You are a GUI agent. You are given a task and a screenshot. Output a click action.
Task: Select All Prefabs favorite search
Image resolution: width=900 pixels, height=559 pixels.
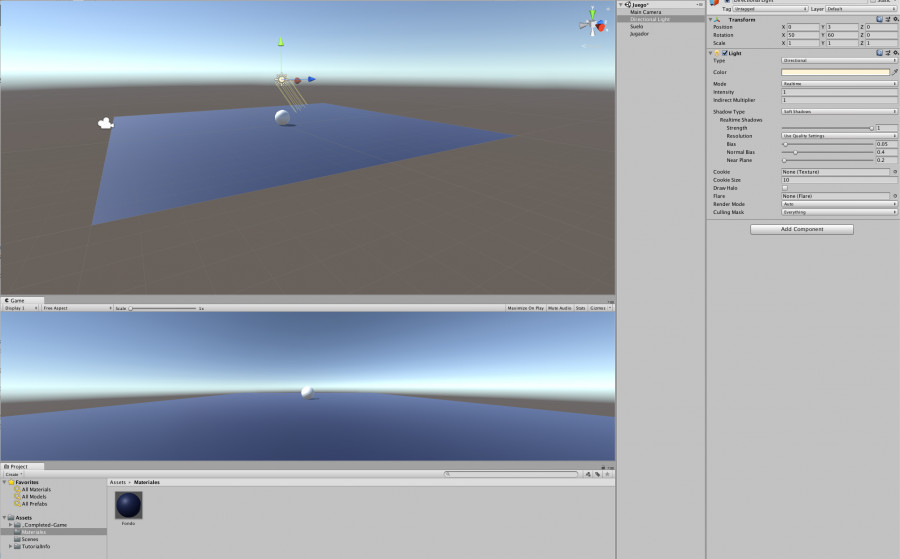[x=34, y=504]
